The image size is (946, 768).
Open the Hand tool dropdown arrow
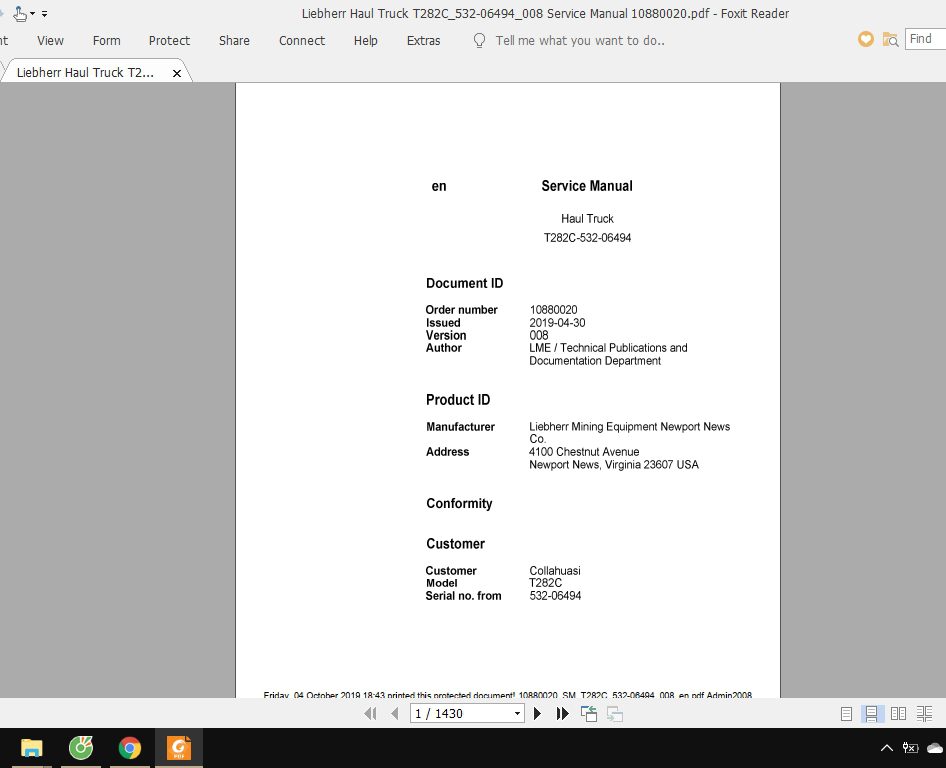pyautogui.click(x=31, y=13)
